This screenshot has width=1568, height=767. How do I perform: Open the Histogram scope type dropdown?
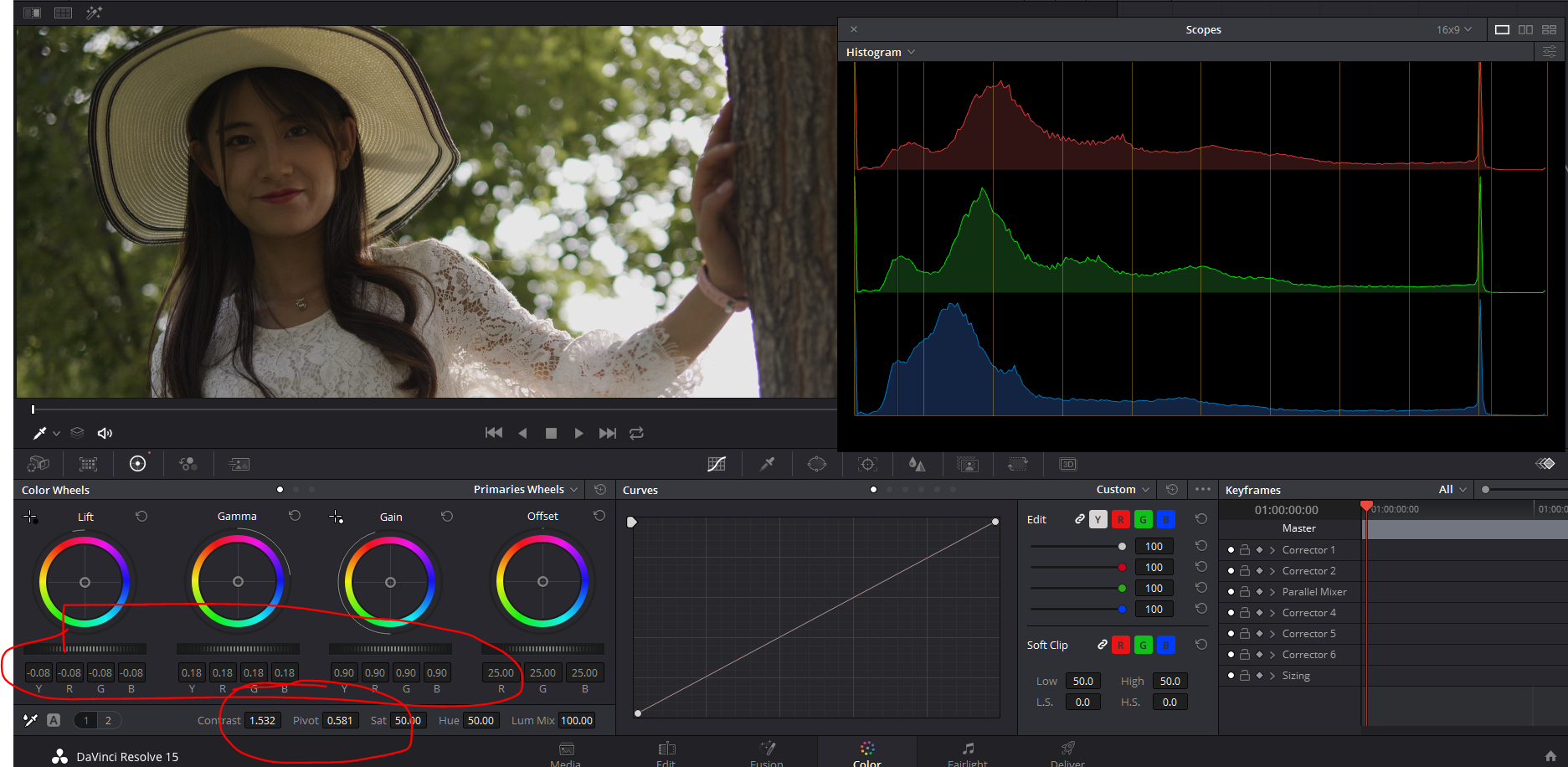[881, 52]
